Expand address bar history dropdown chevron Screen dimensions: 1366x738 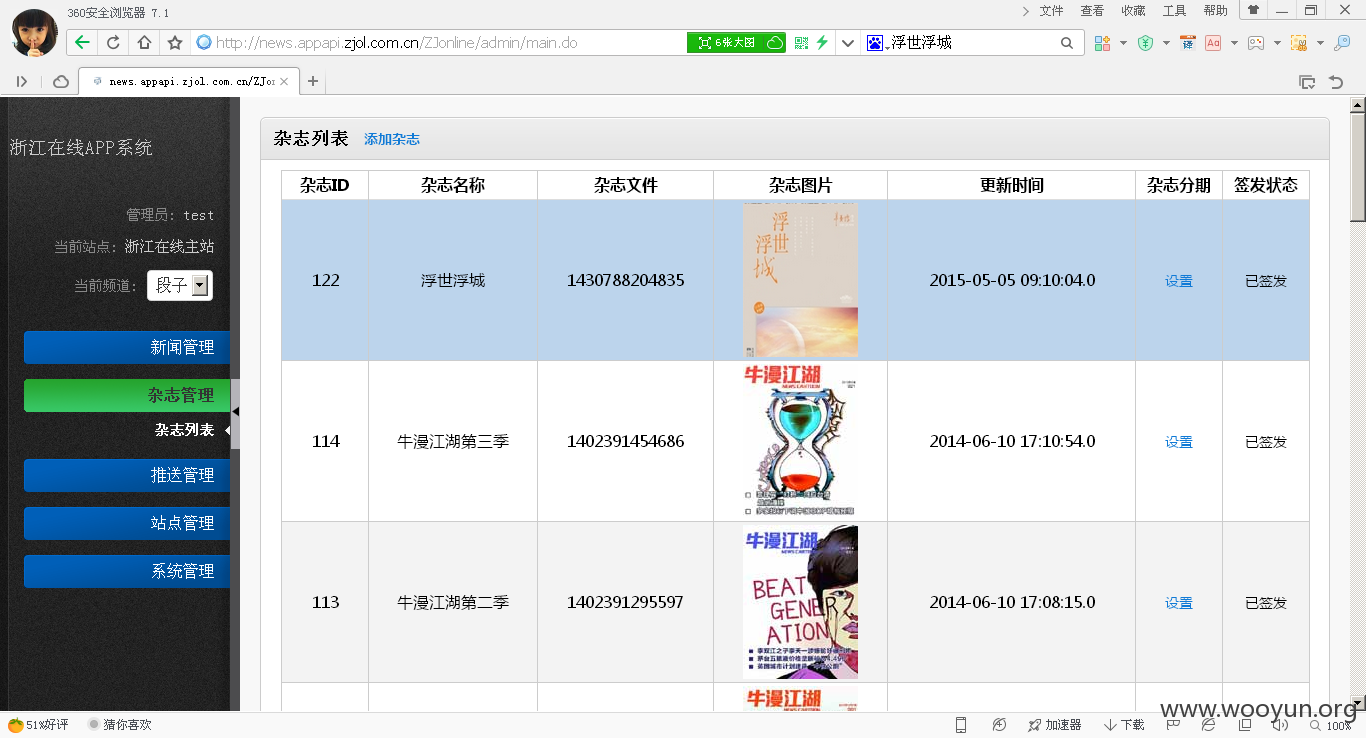click(x=848, y=43)
